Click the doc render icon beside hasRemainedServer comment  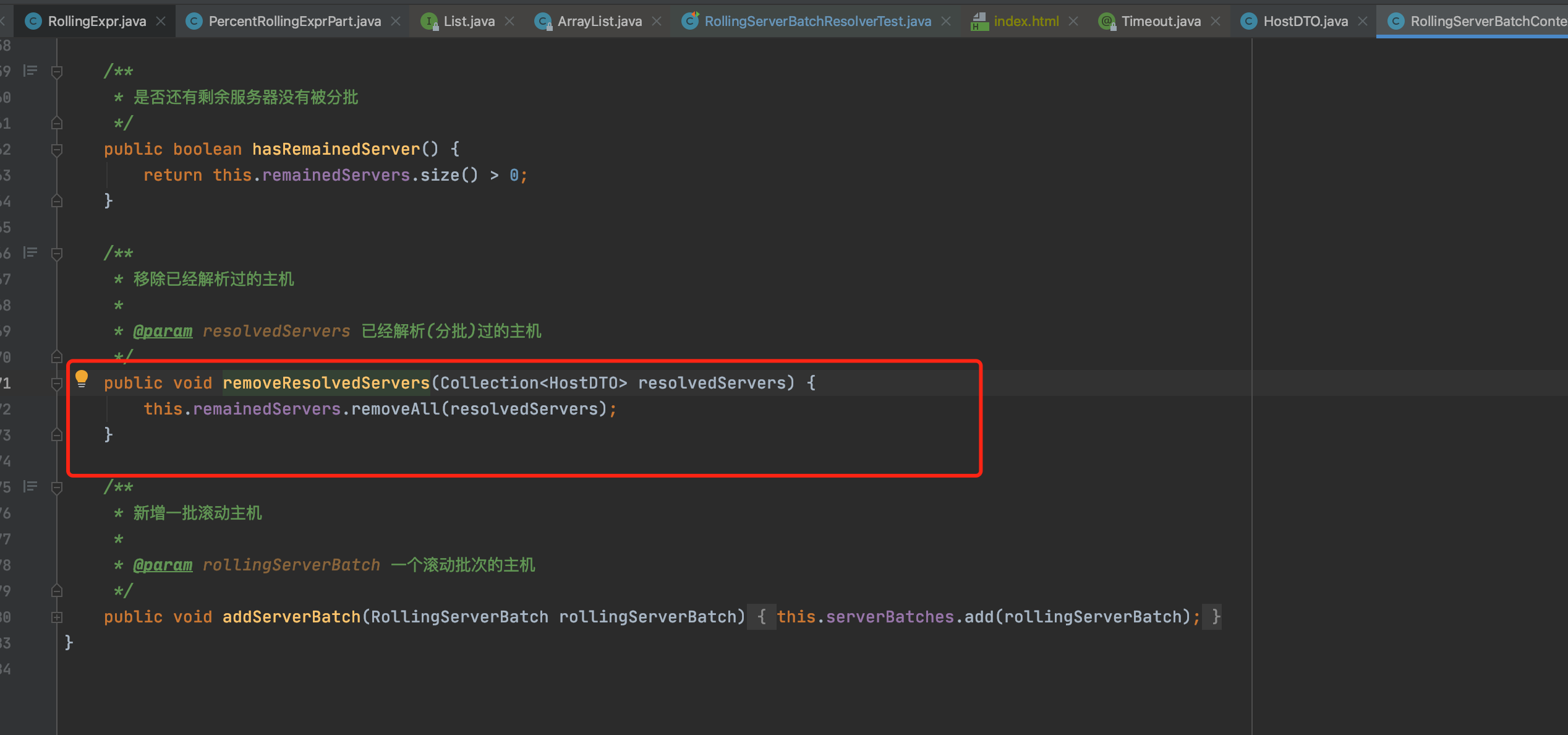point(30,71)
